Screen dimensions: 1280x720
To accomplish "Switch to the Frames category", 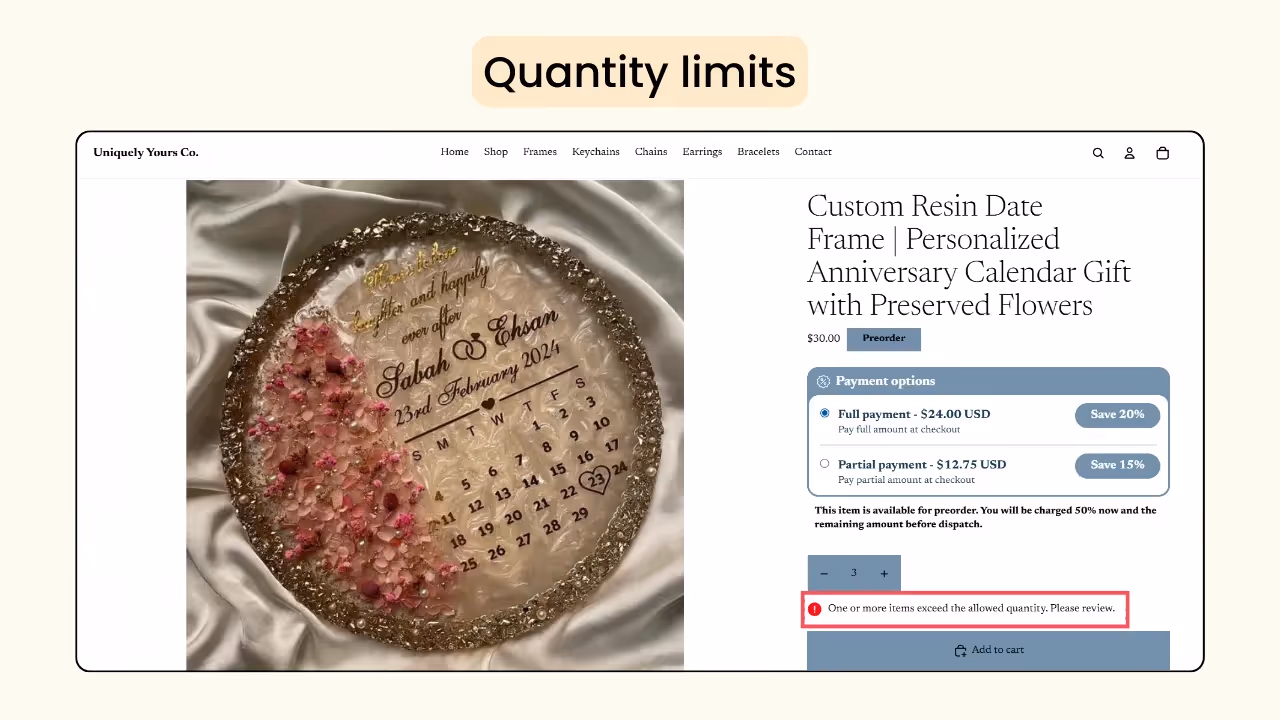I will pos(540,151).
